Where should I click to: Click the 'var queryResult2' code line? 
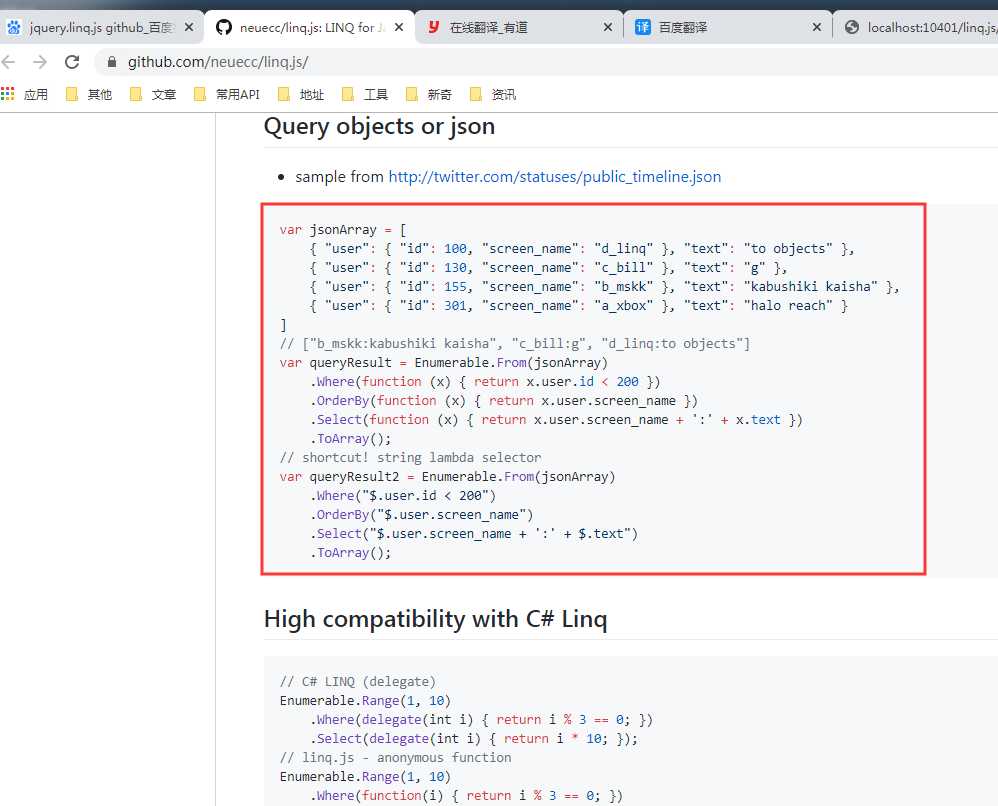click(x=447, y=477)
